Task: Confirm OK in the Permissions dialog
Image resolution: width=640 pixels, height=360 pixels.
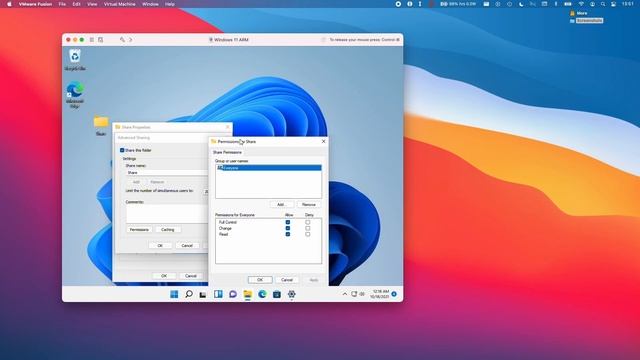Action: 260,280
